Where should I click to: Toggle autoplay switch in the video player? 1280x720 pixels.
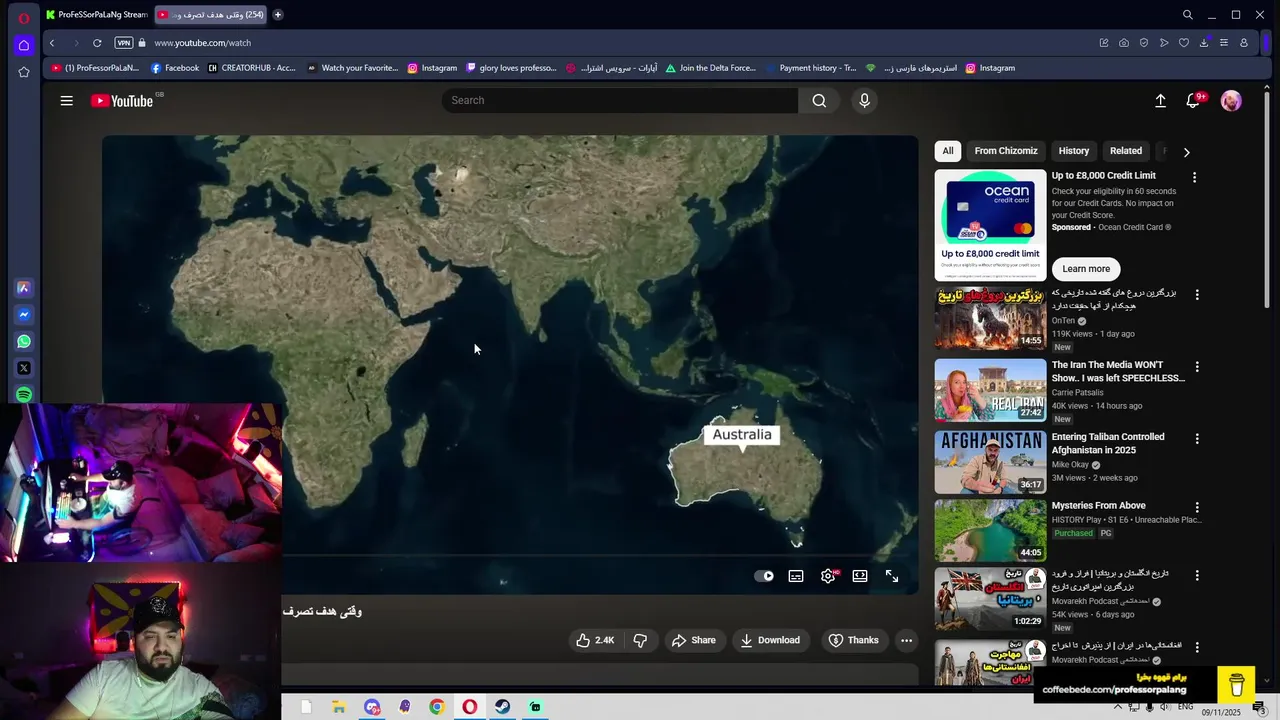[764, 576]
